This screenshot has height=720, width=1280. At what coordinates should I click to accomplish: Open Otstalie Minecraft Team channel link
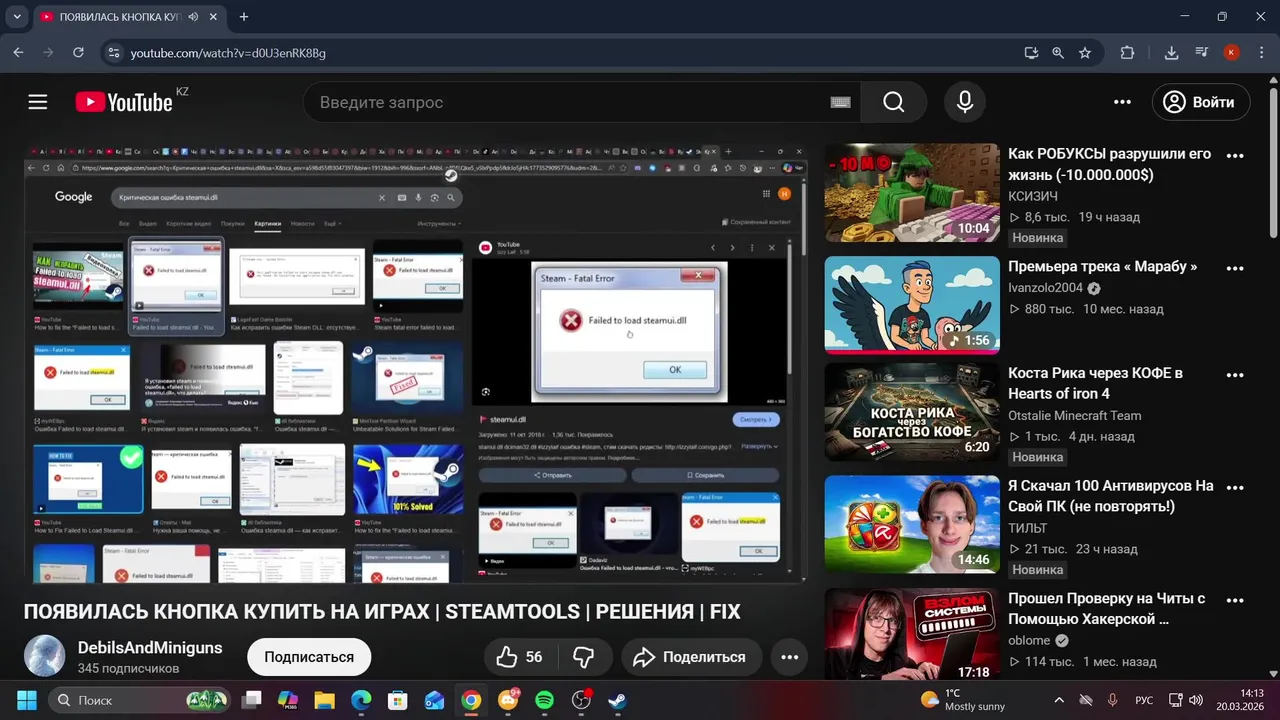[x=1074, y=415]
